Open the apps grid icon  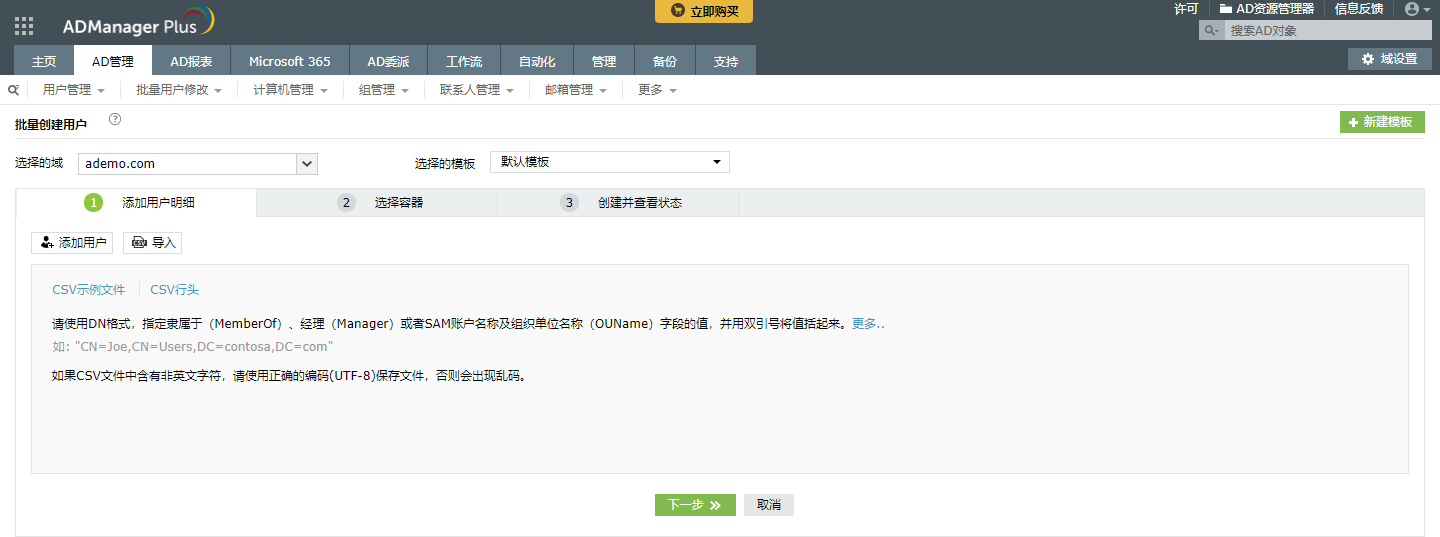click(x=24, y=26)
